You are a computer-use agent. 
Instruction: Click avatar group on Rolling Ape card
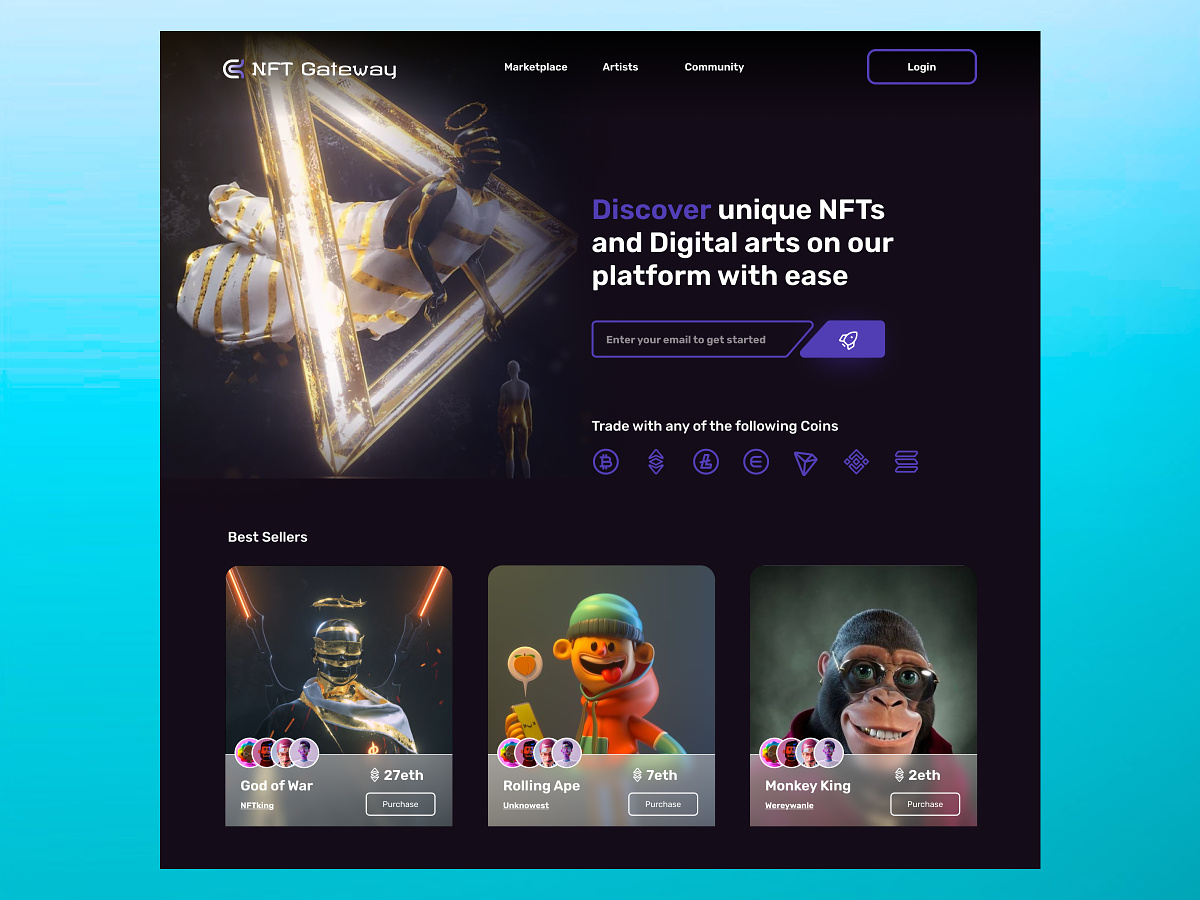point(539,752)
